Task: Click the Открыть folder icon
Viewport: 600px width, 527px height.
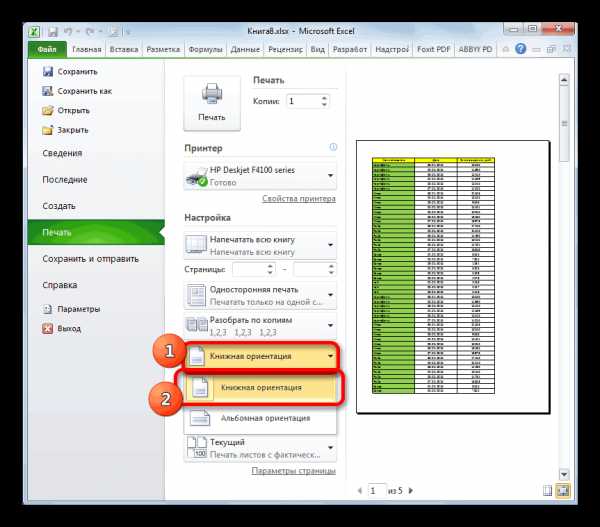Action: point(47,111)
